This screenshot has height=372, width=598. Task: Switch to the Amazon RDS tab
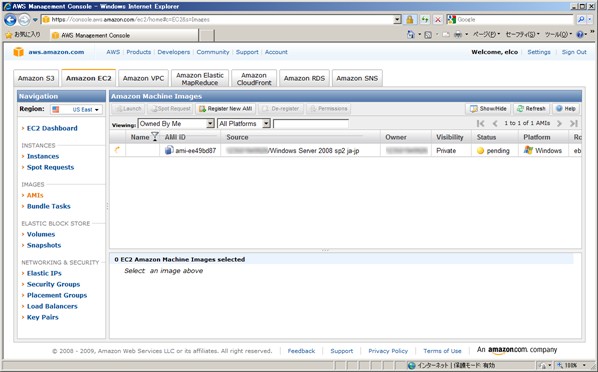[304, 78]
